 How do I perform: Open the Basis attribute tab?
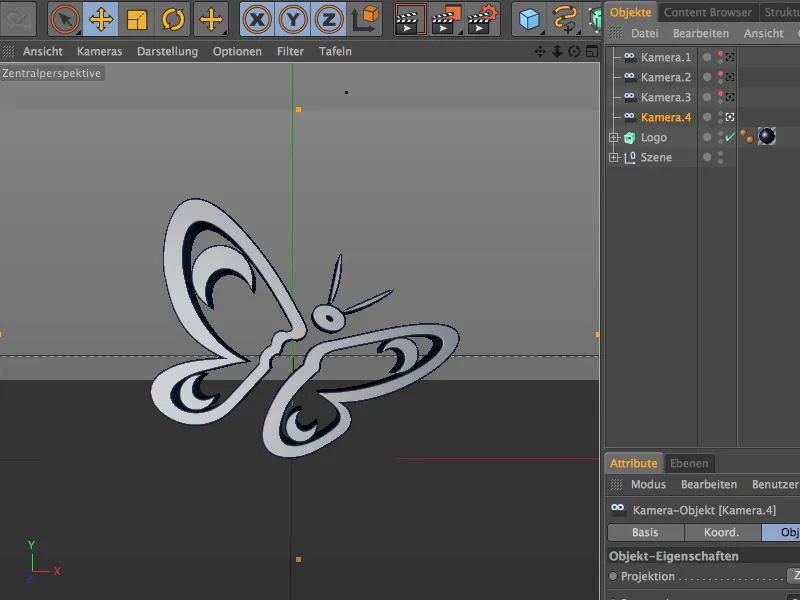pyautogui.click(x=645, y=533)
